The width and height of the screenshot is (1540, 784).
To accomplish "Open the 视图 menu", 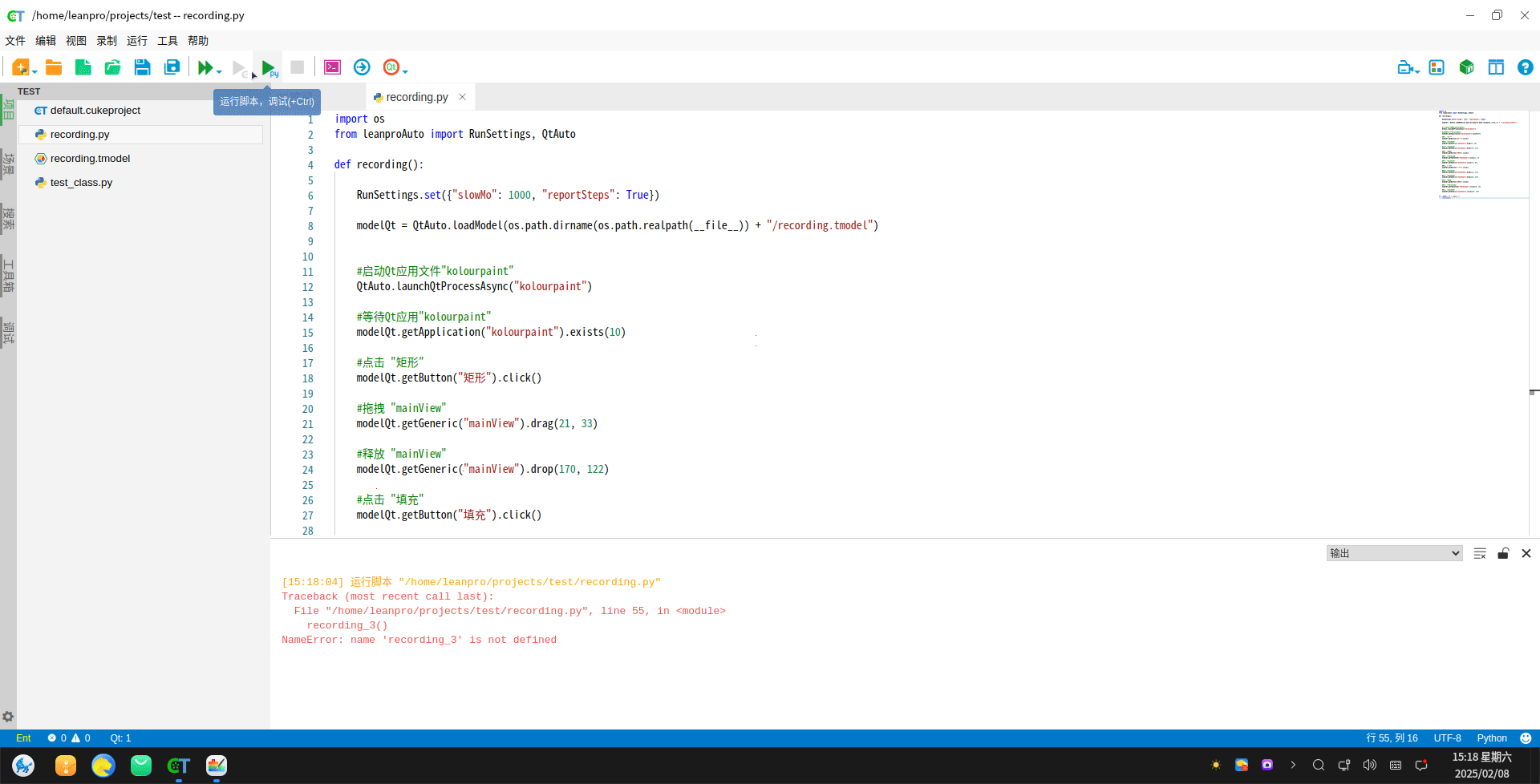I will 76,41.
